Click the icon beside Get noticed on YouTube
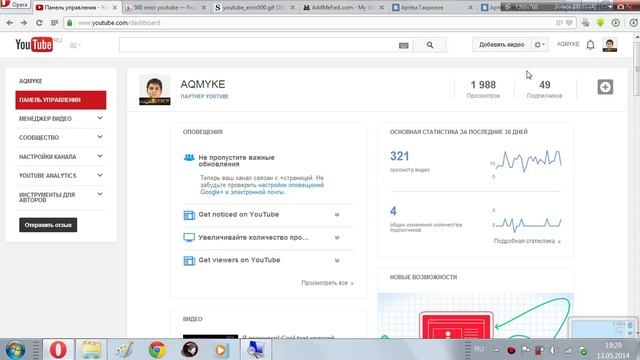This screenshot has height=360, width=640. coord(189,215)
